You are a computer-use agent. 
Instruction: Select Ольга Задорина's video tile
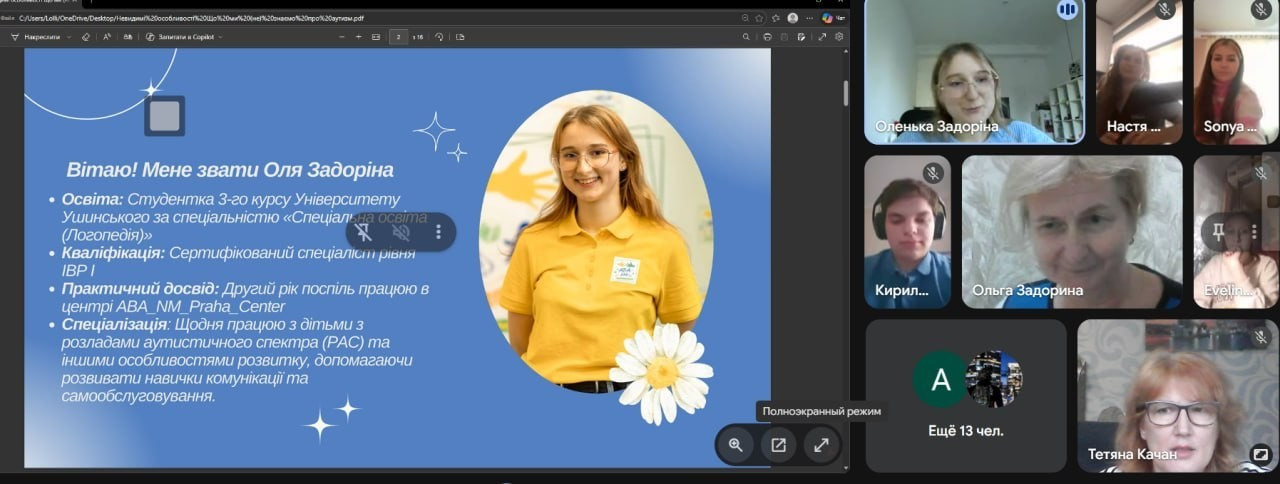tap(1072, 232)
